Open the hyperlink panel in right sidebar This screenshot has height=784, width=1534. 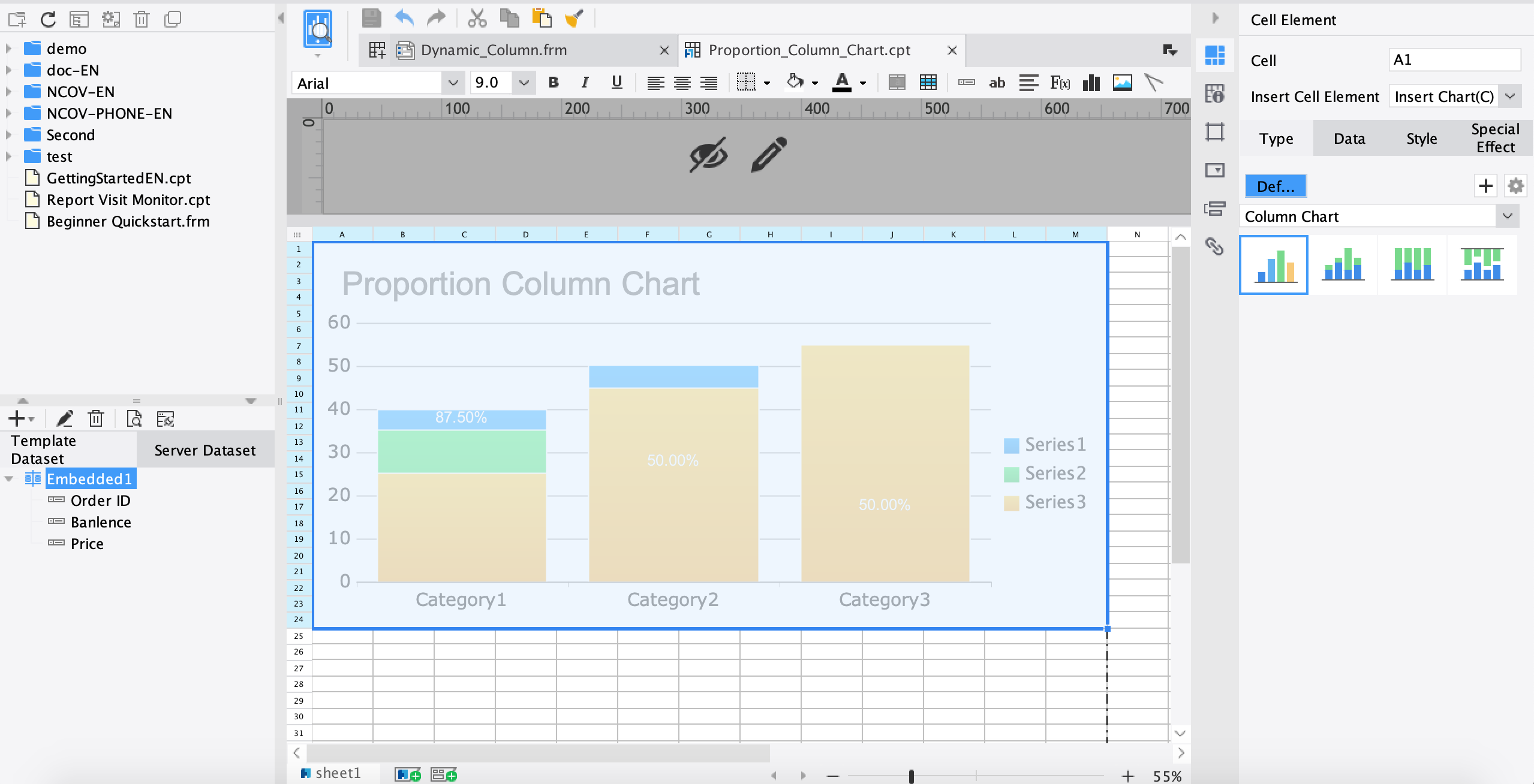point(1215,246)
